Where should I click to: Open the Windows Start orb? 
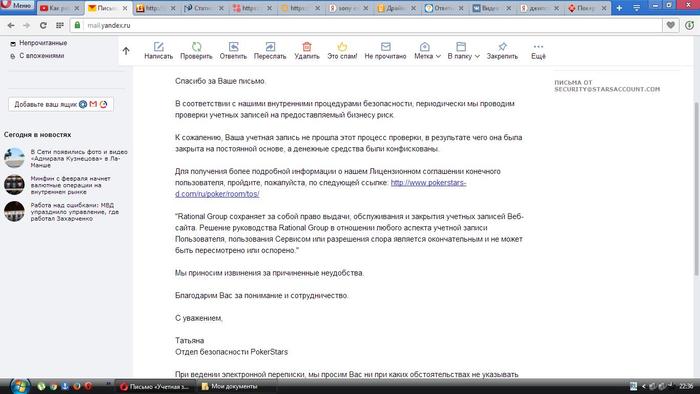[x=20, y=386]
